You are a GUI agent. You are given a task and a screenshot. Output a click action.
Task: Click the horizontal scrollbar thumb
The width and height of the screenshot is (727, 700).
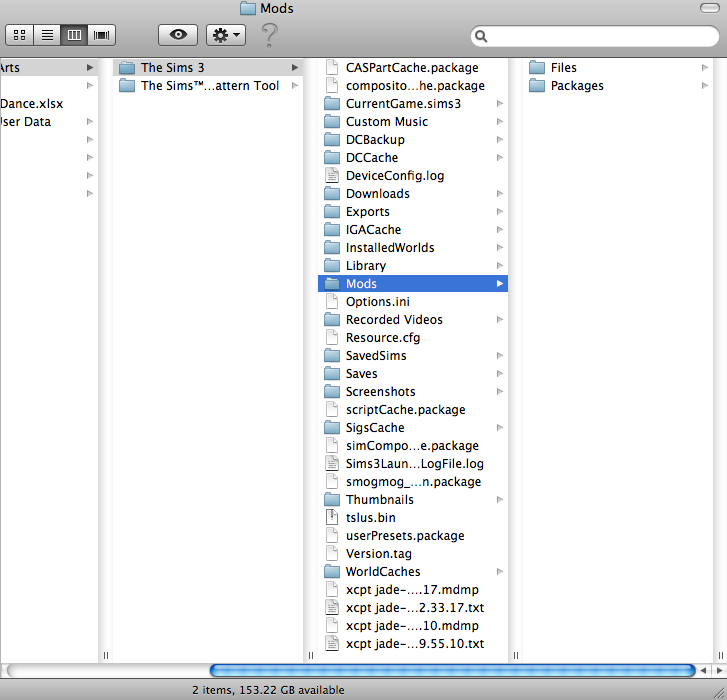[x=453, y=670]
